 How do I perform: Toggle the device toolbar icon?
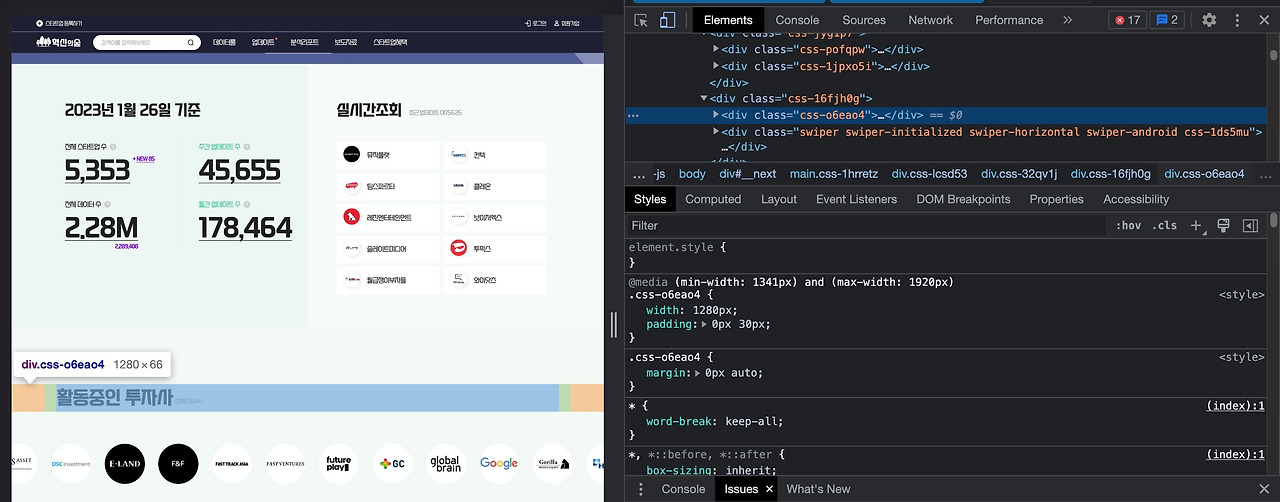667,20
